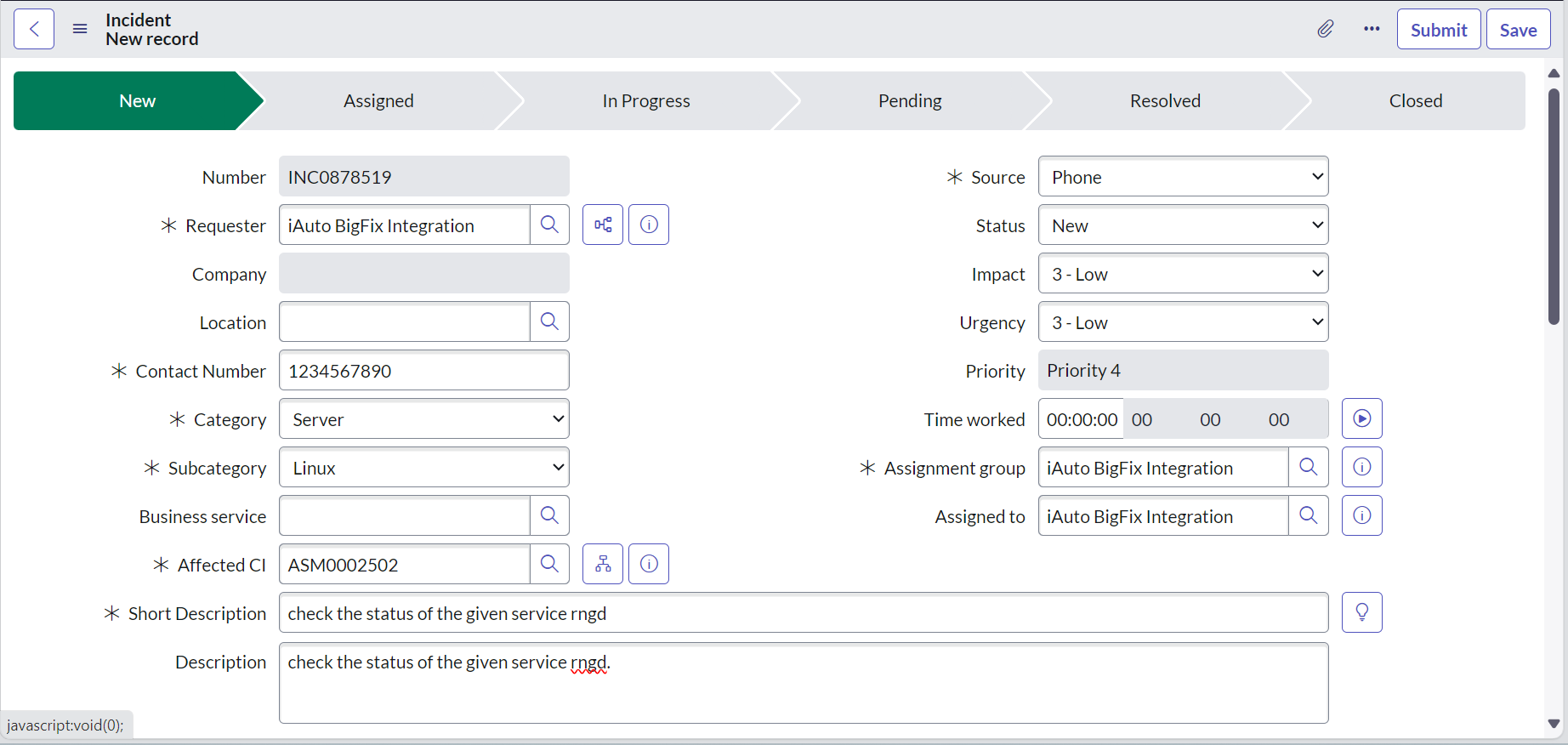The height and width of the screenshot is (745, 1568).
Task: Click the paperclip attachment icon
Action: coord(1326,30)
